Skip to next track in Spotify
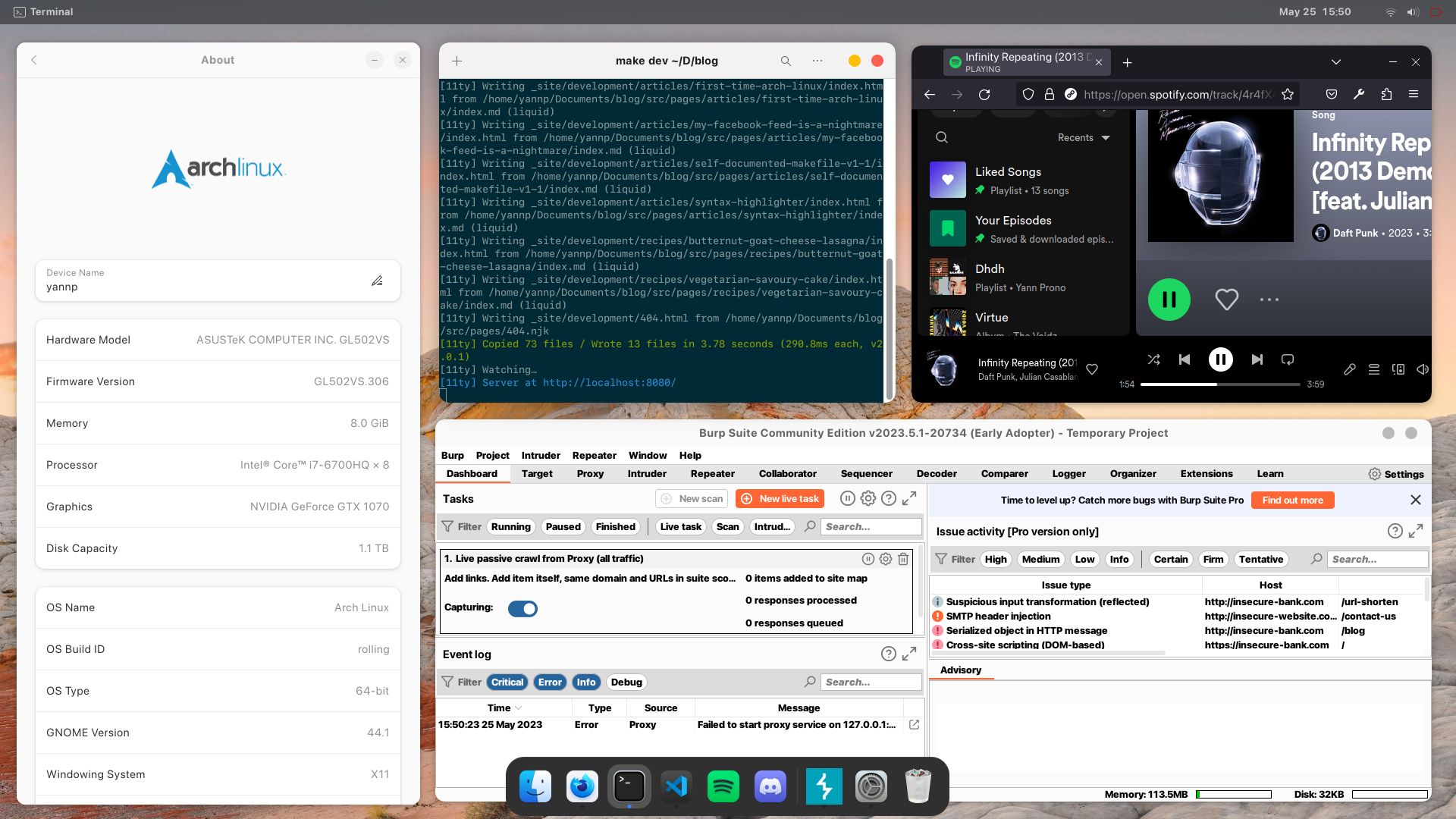 (x=1257, y=359)
